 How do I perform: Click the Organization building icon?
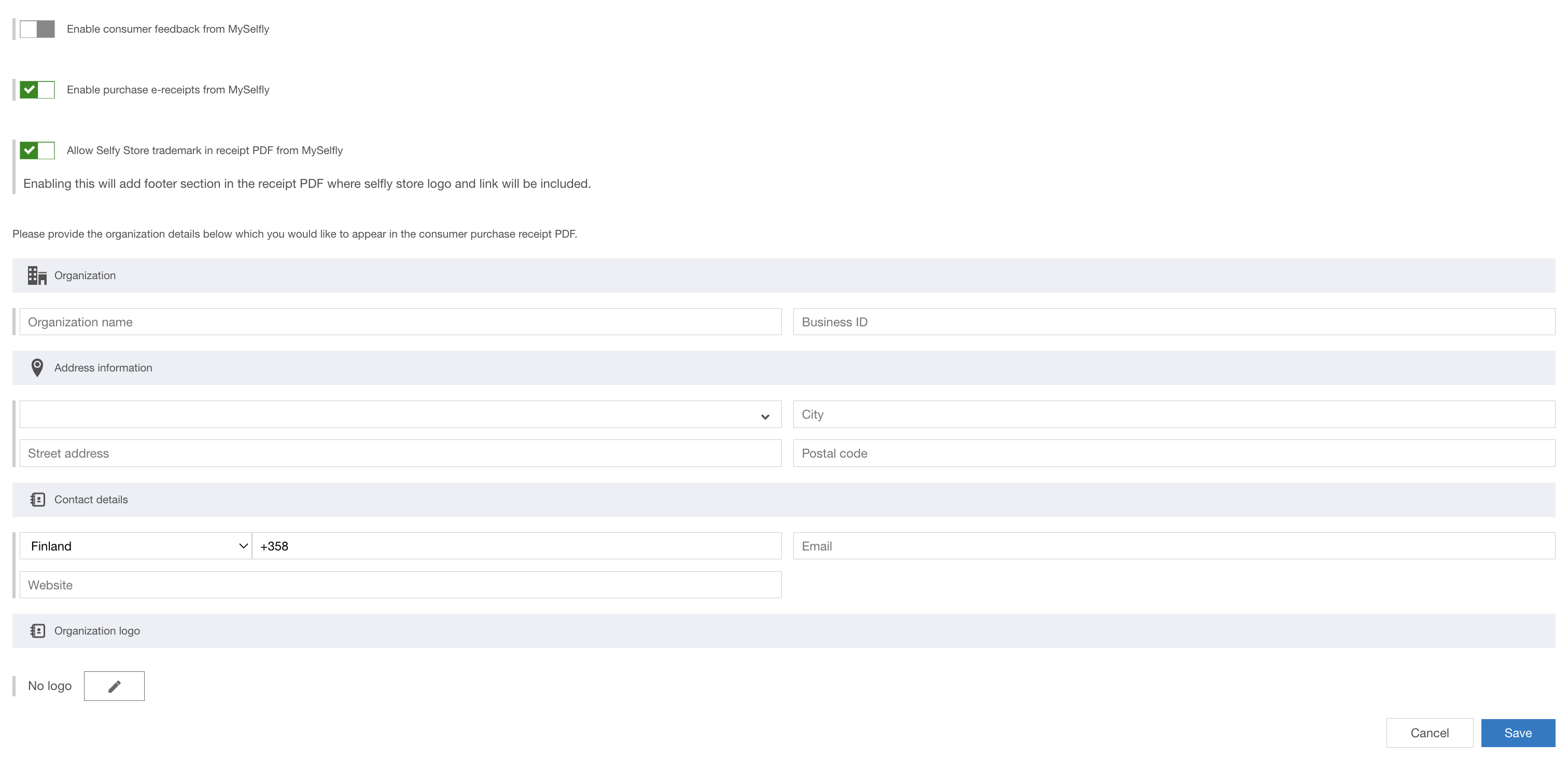[37, 275]
